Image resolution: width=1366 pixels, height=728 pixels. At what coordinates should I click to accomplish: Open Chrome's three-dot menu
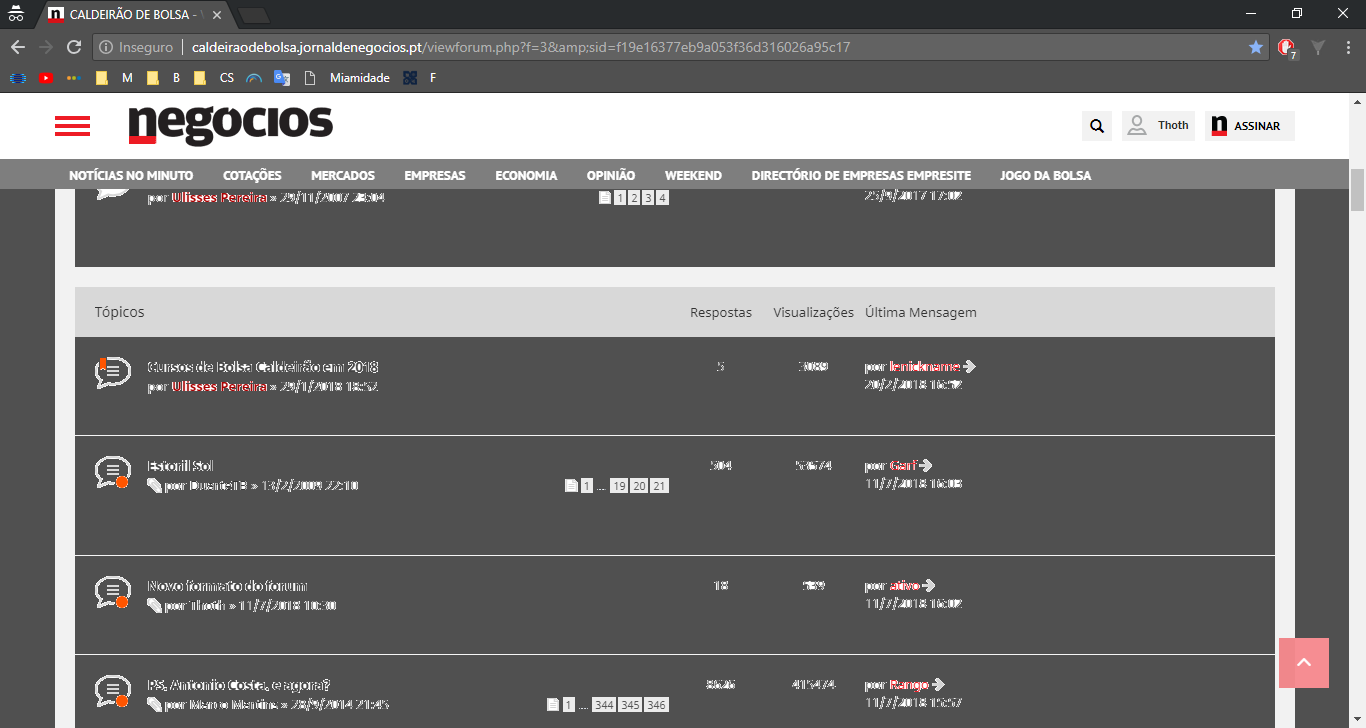coord(1347,47)
